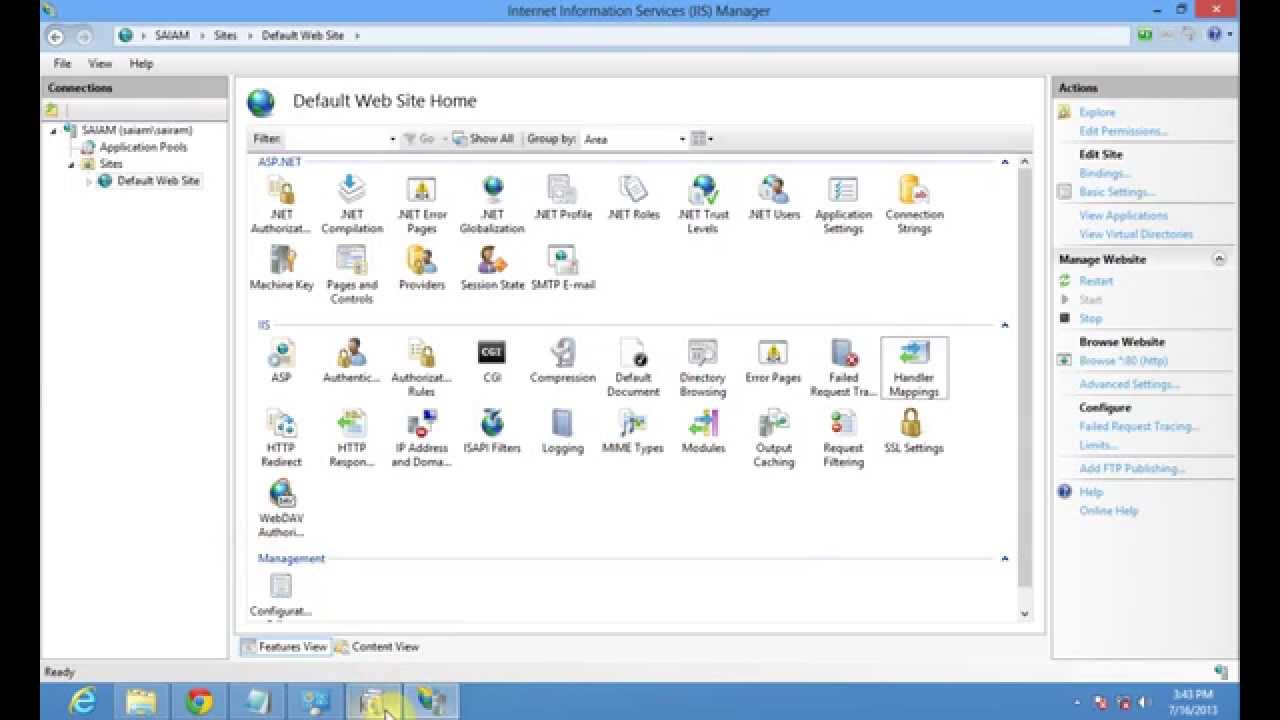Screen dimensions: 1280x720
Task: Open Pages and Controls feature
Action: (352, 274)
